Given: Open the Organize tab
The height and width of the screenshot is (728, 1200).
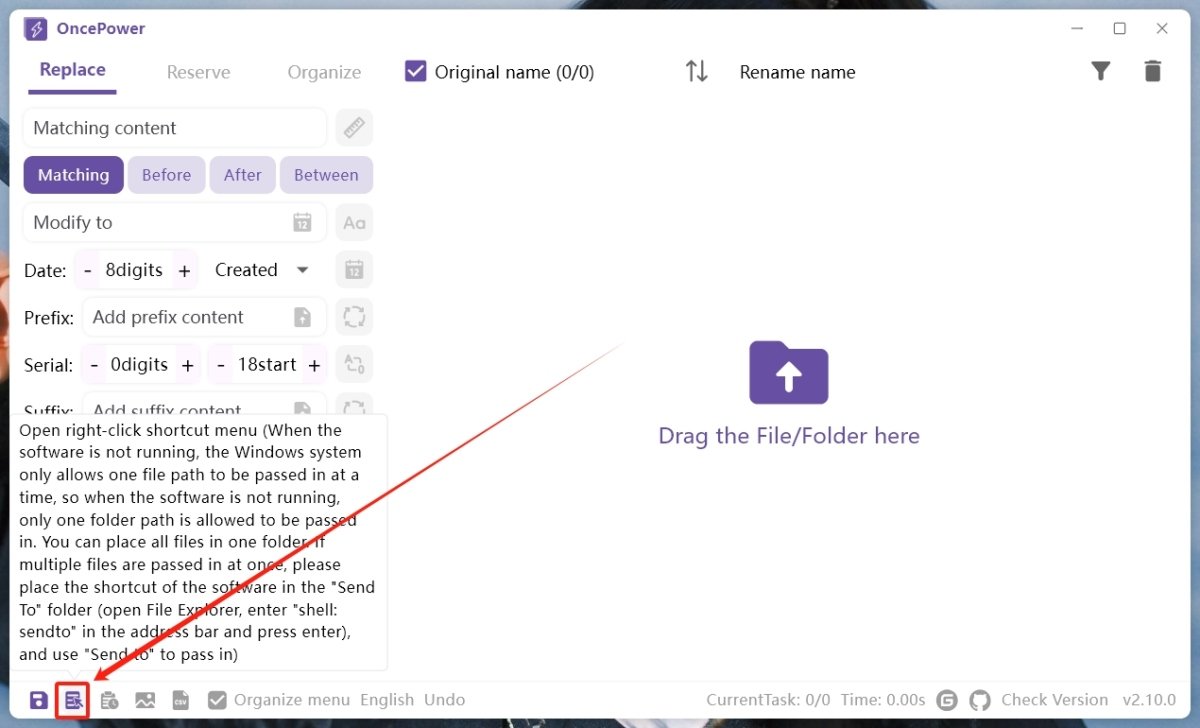Looking at the screenshot, I should pos(324,72).
